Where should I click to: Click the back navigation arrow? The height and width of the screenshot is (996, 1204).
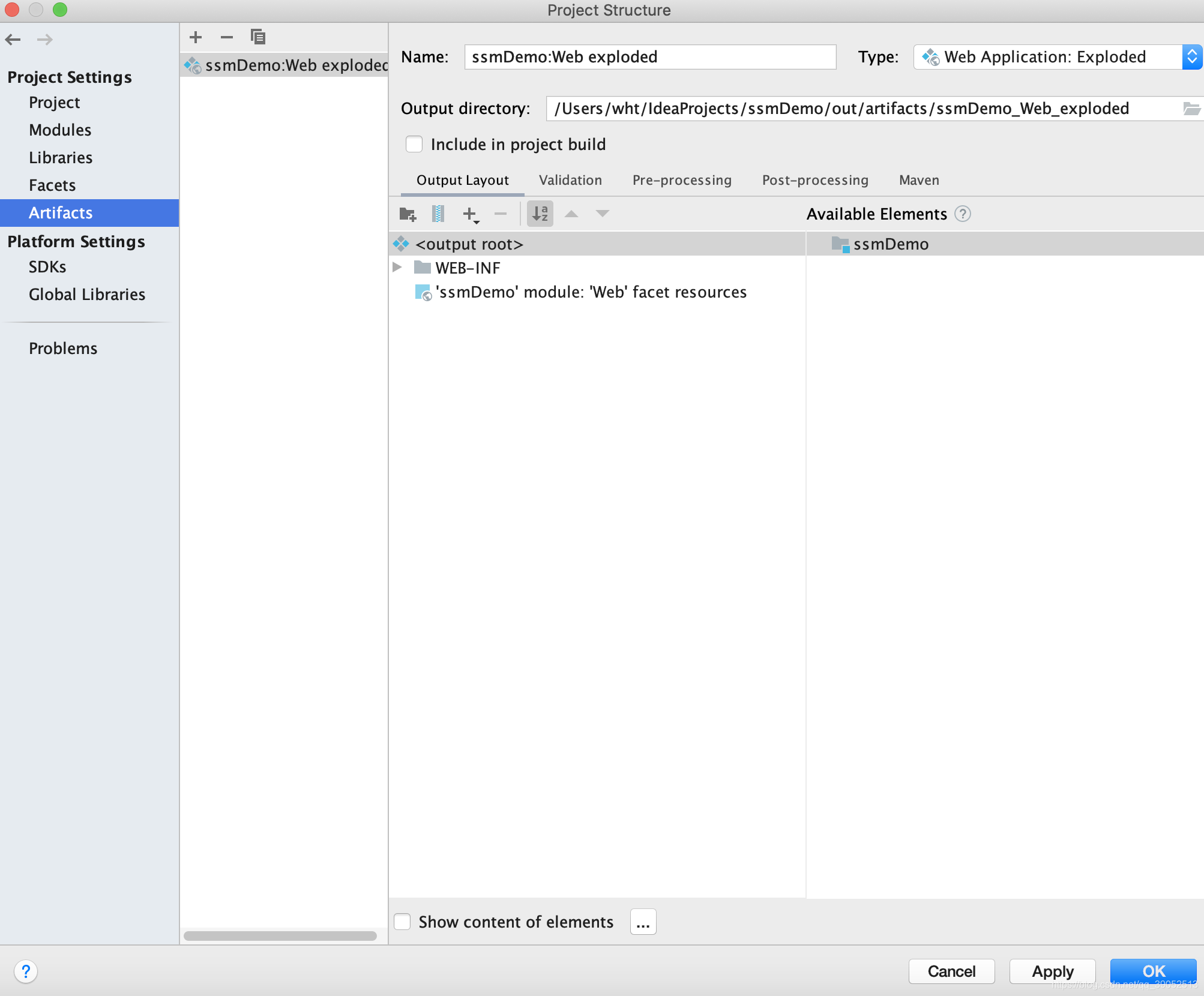[13, 40]
